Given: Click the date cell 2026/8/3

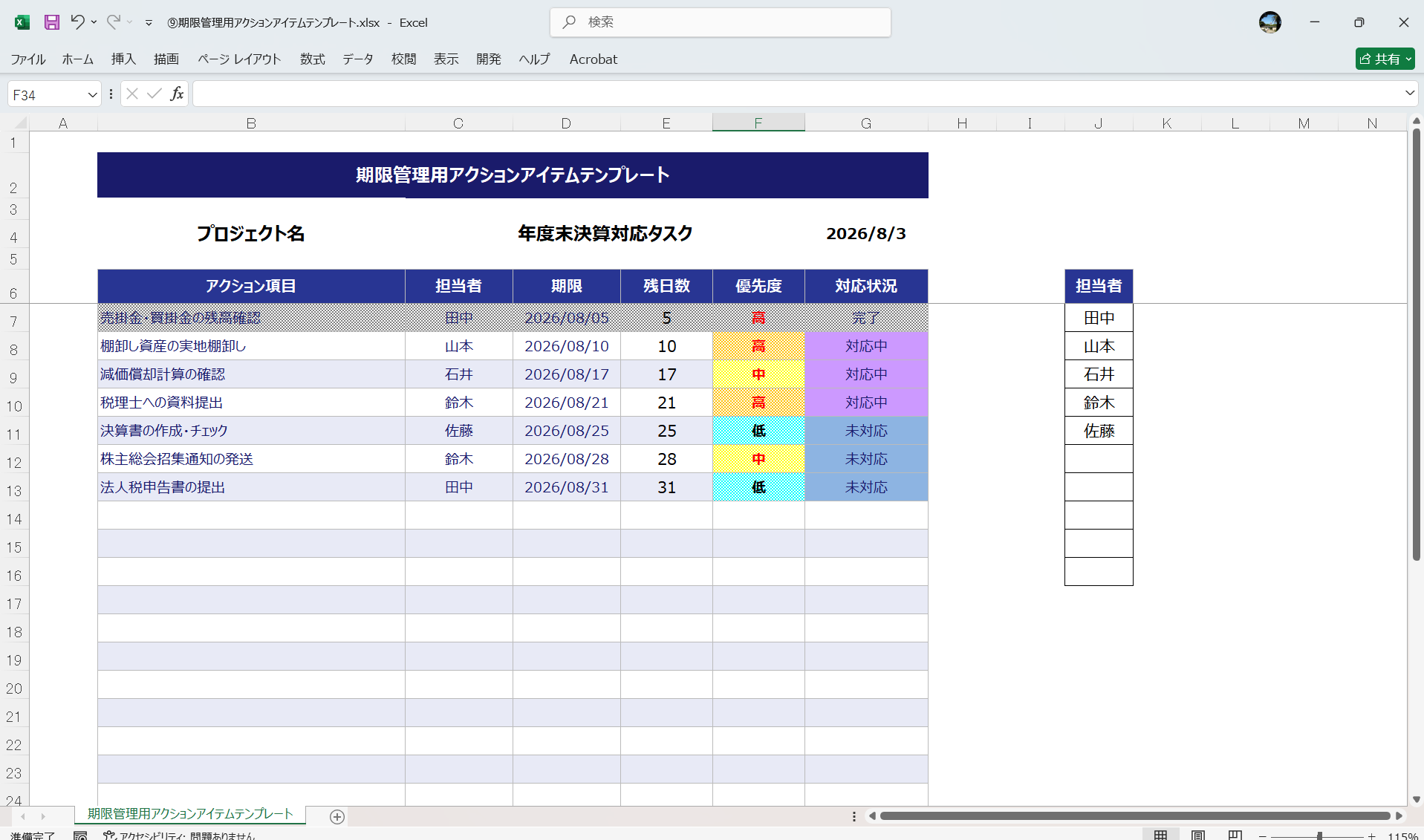Looking at the screenshot, I should (866, 233).
